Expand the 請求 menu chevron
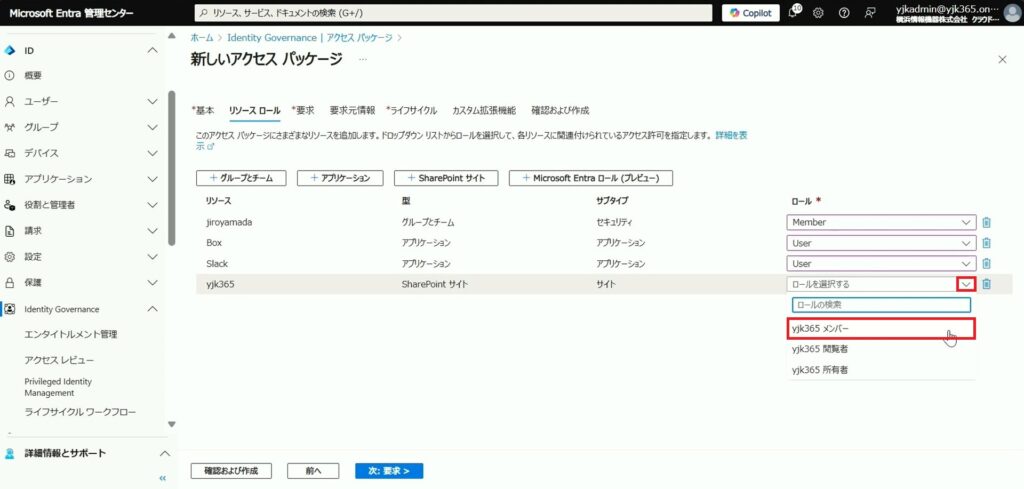Viewport: 1024px width, 489px height. pos(152,231)
